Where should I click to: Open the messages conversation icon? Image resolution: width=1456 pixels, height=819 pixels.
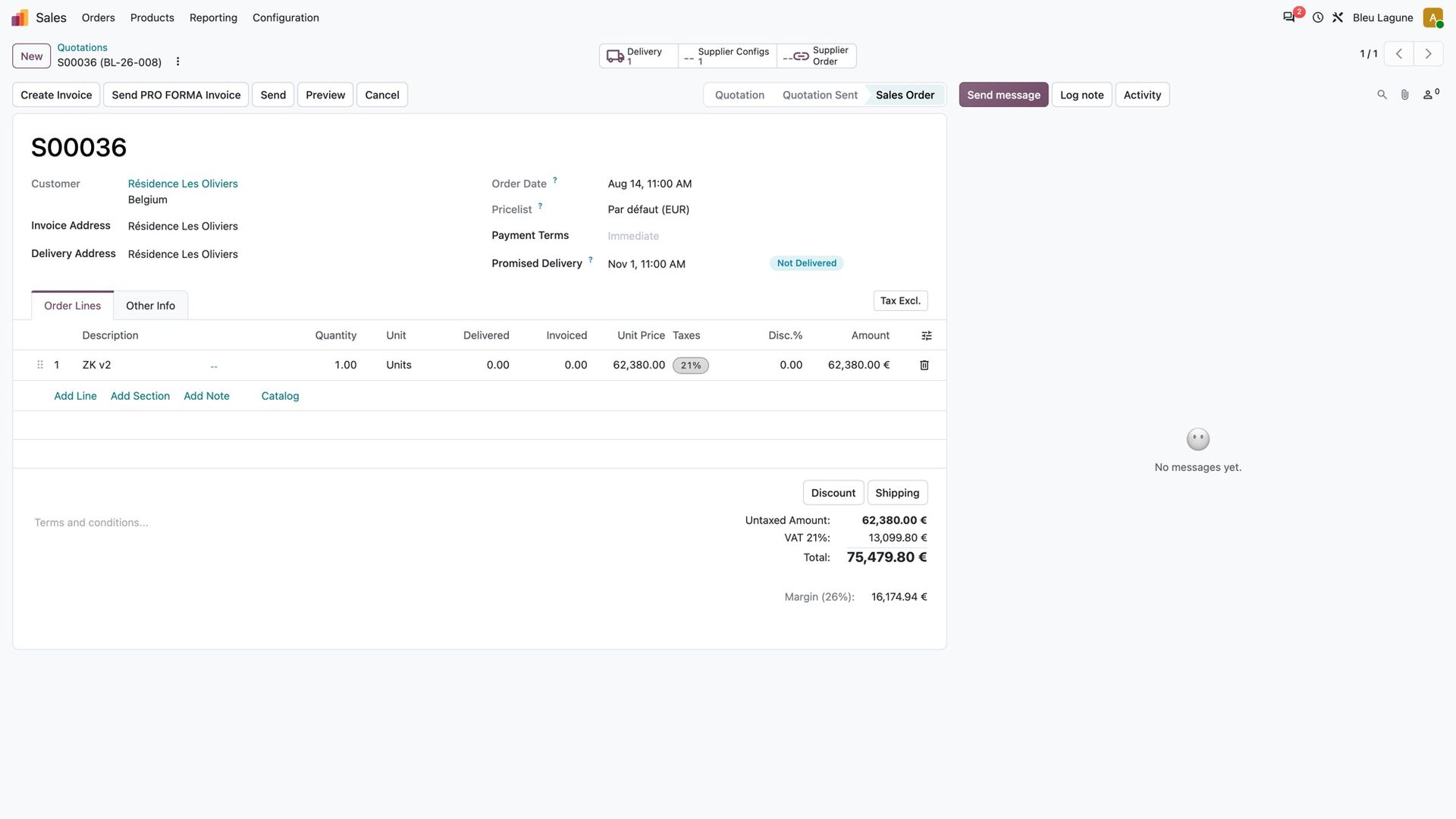[1288, 17]
